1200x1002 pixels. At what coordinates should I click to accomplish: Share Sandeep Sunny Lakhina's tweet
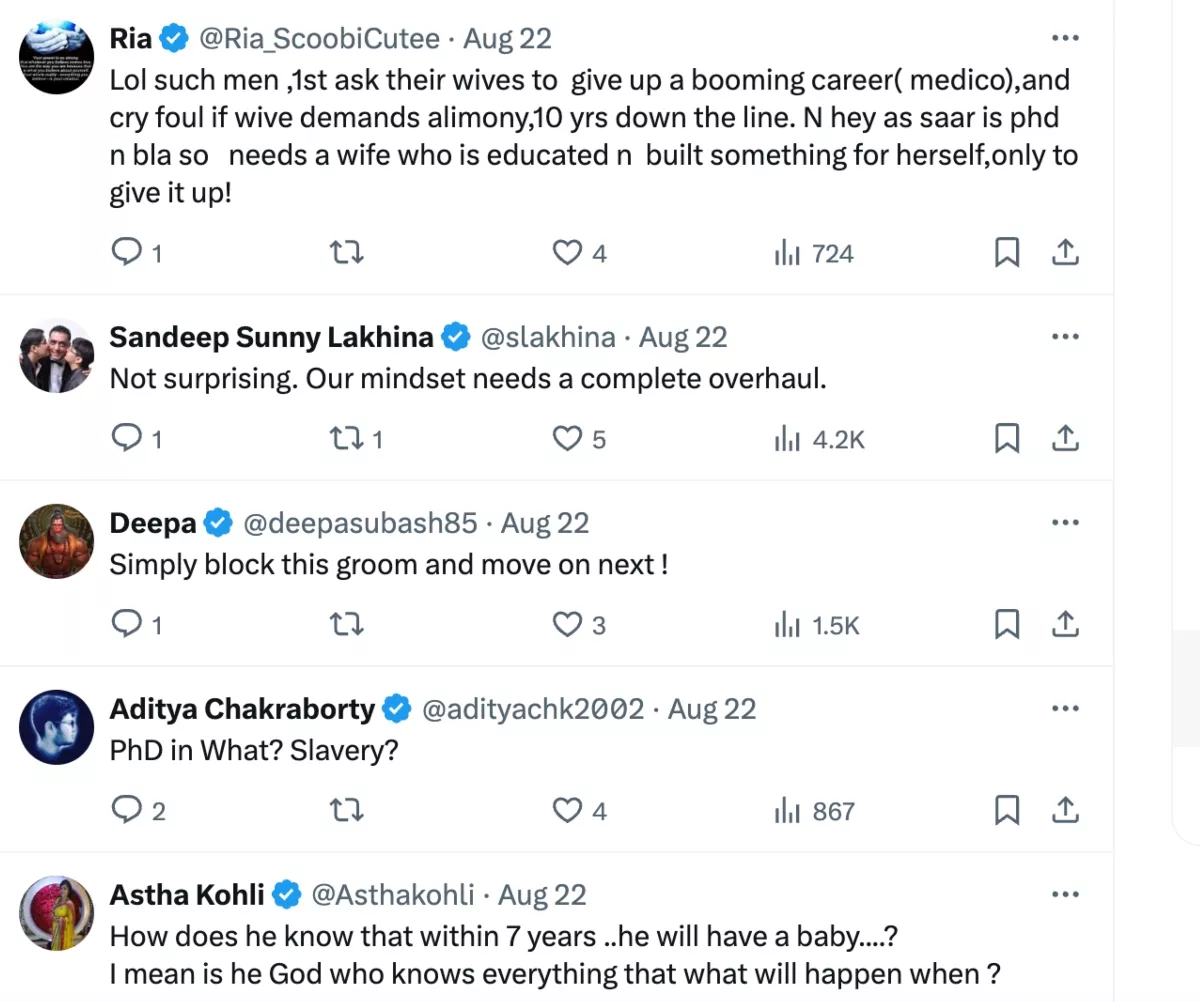1065,439
